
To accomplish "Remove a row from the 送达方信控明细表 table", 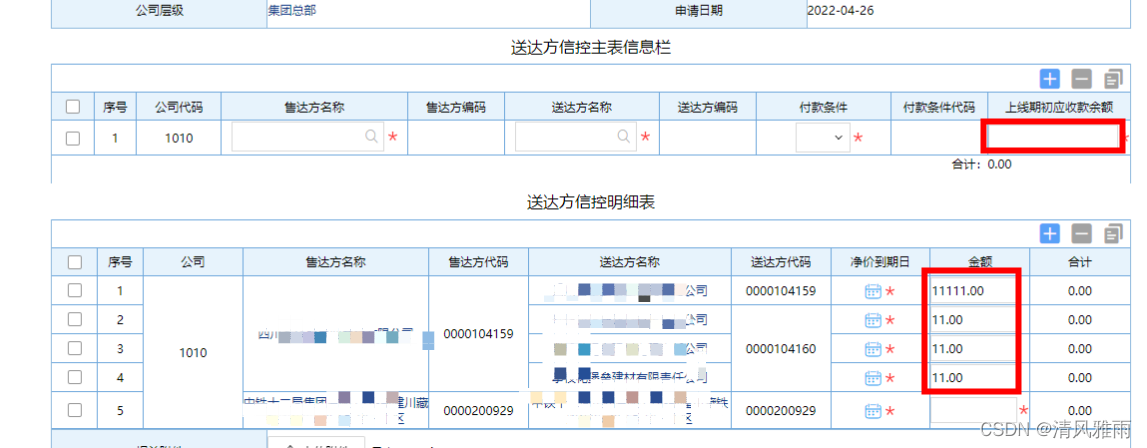I will click(1082, 234).
